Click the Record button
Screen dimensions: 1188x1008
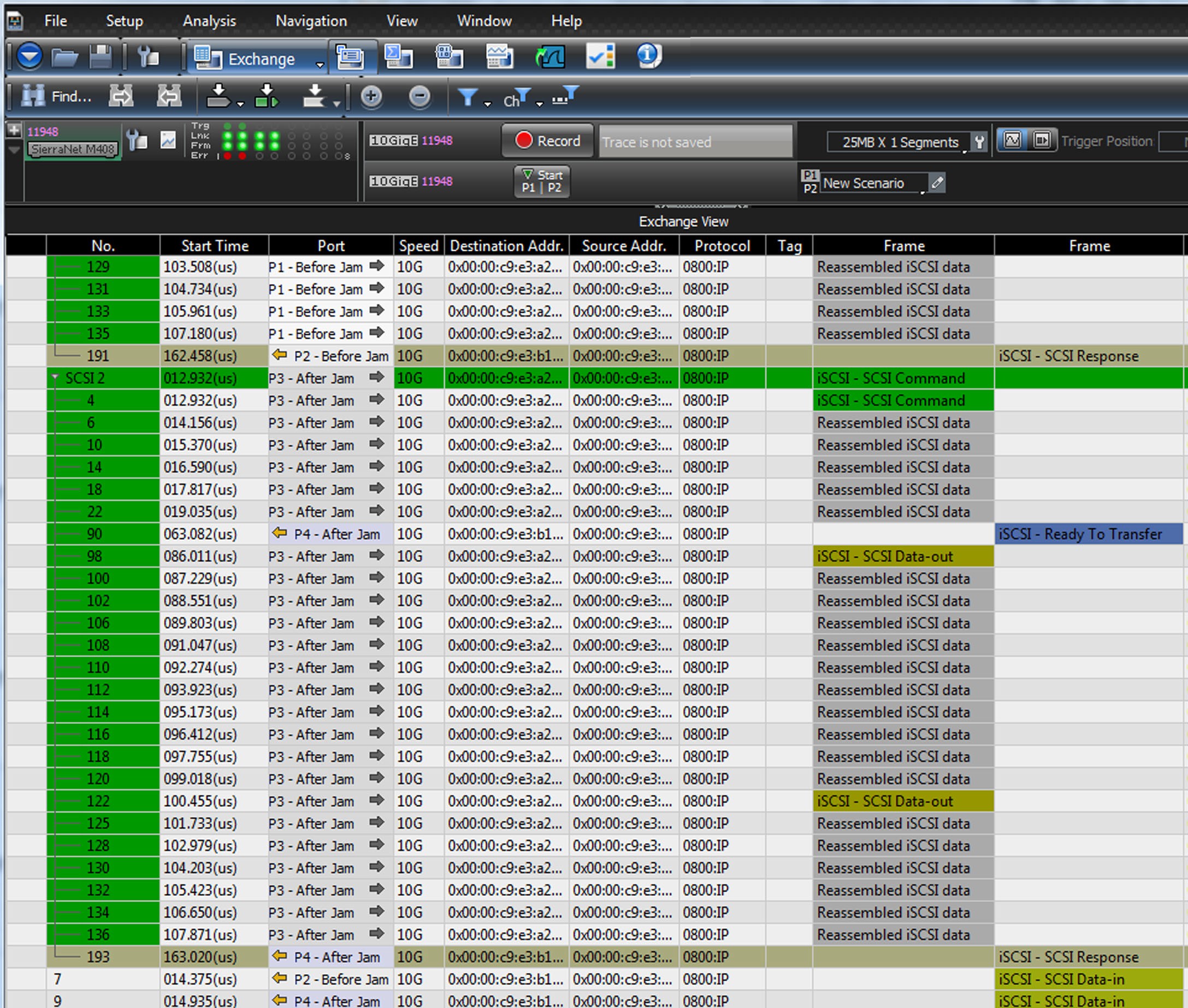[x=547, y=140]
